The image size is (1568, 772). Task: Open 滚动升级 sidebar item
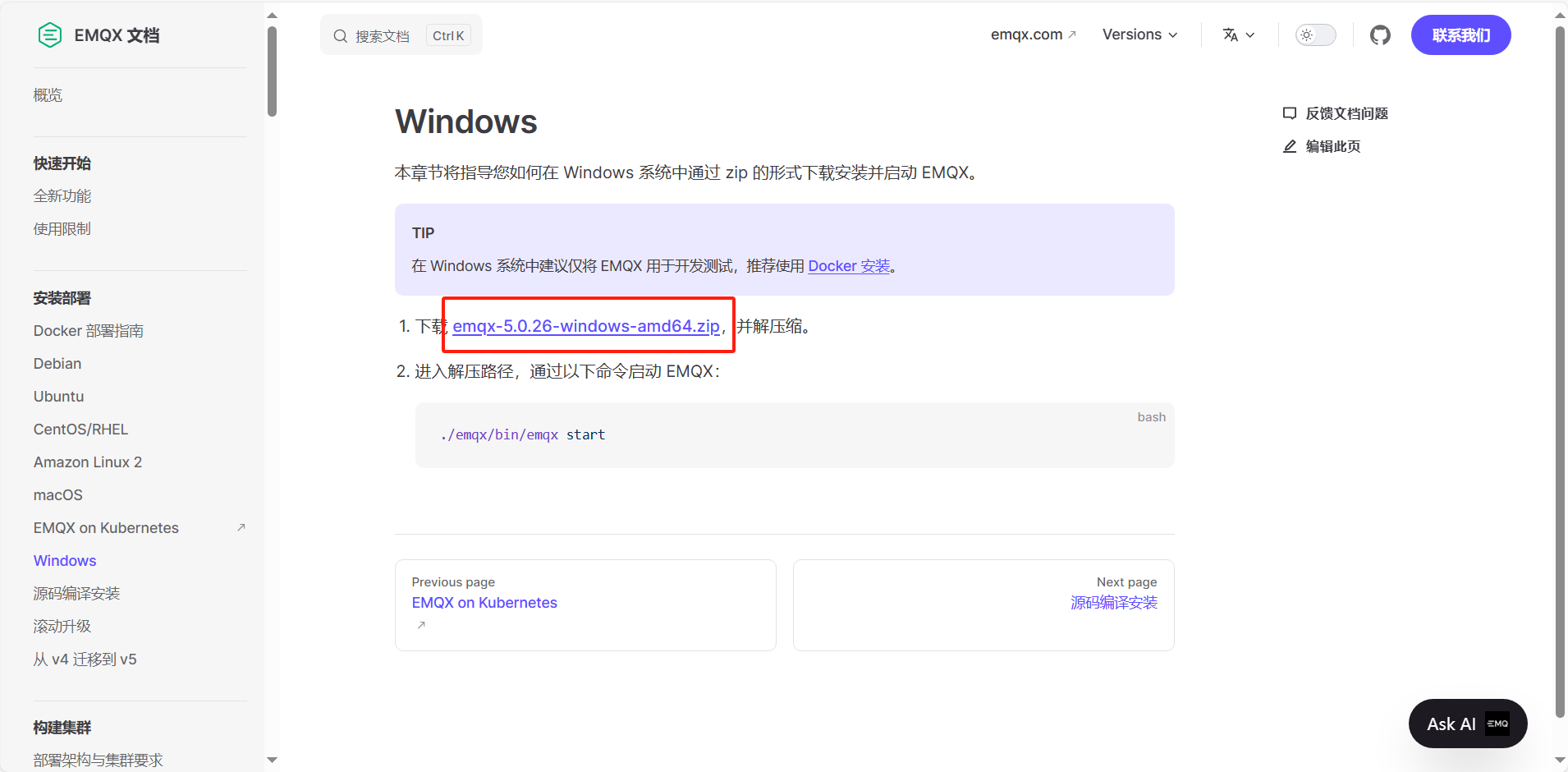[x=62, y=627]
